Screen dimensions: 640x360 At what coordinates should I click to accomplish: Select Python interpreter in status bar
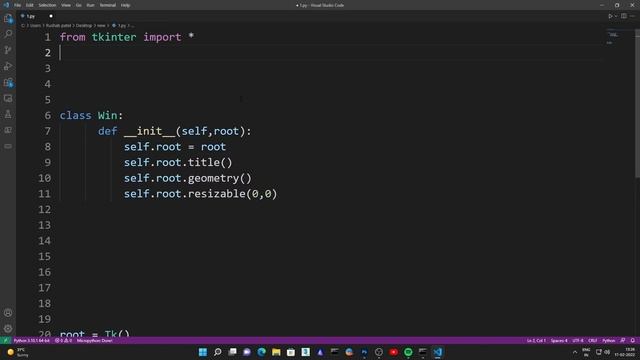point(31,340)
